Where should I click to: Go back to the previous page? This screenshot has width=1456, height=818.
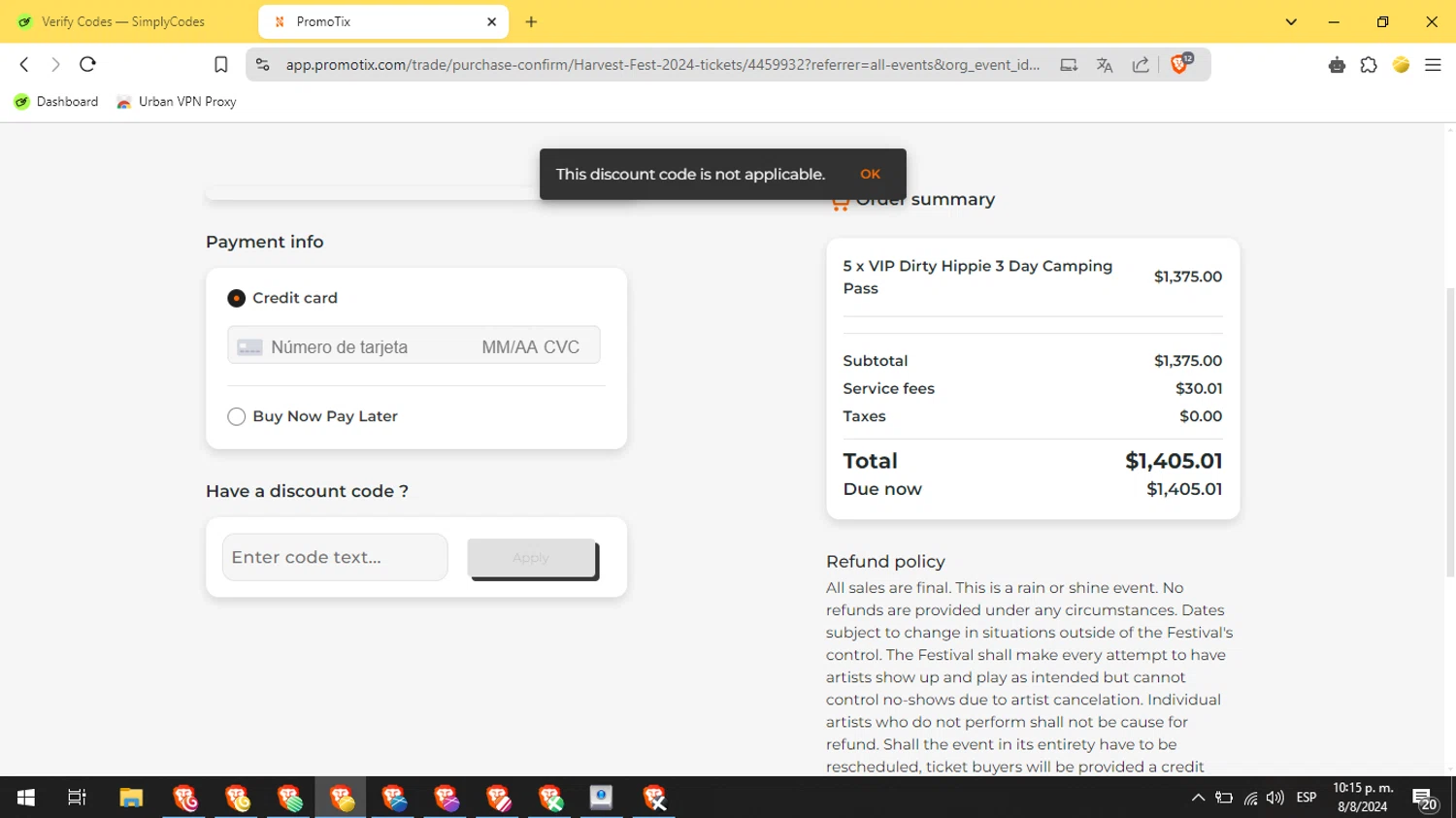(x=24, y=64)
